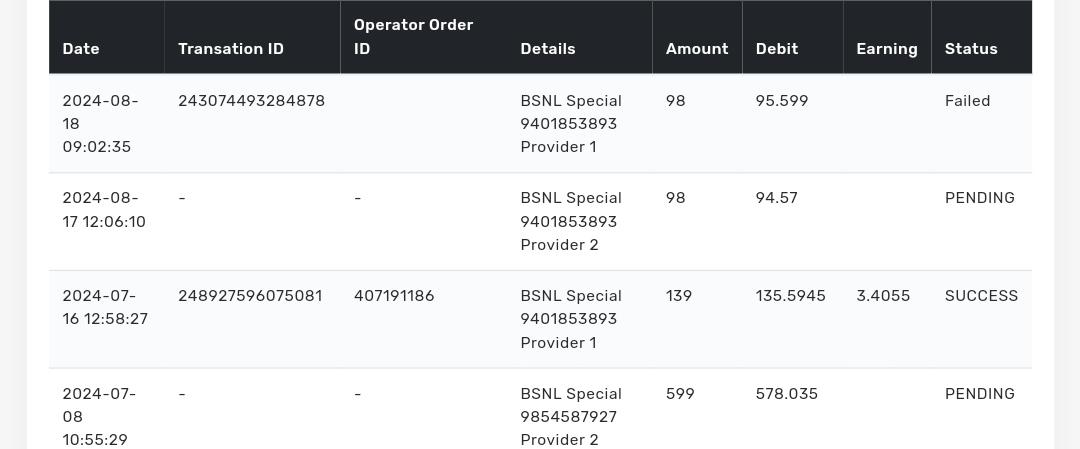
Task: Click the Details column header
Action: [x=548, y=49]
